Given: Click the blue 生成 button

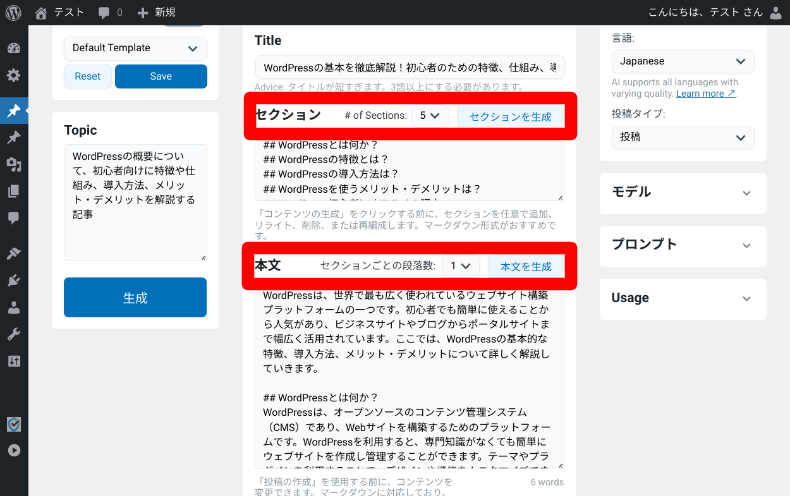Looking at the screenshot, I should [x=135, y=297].
